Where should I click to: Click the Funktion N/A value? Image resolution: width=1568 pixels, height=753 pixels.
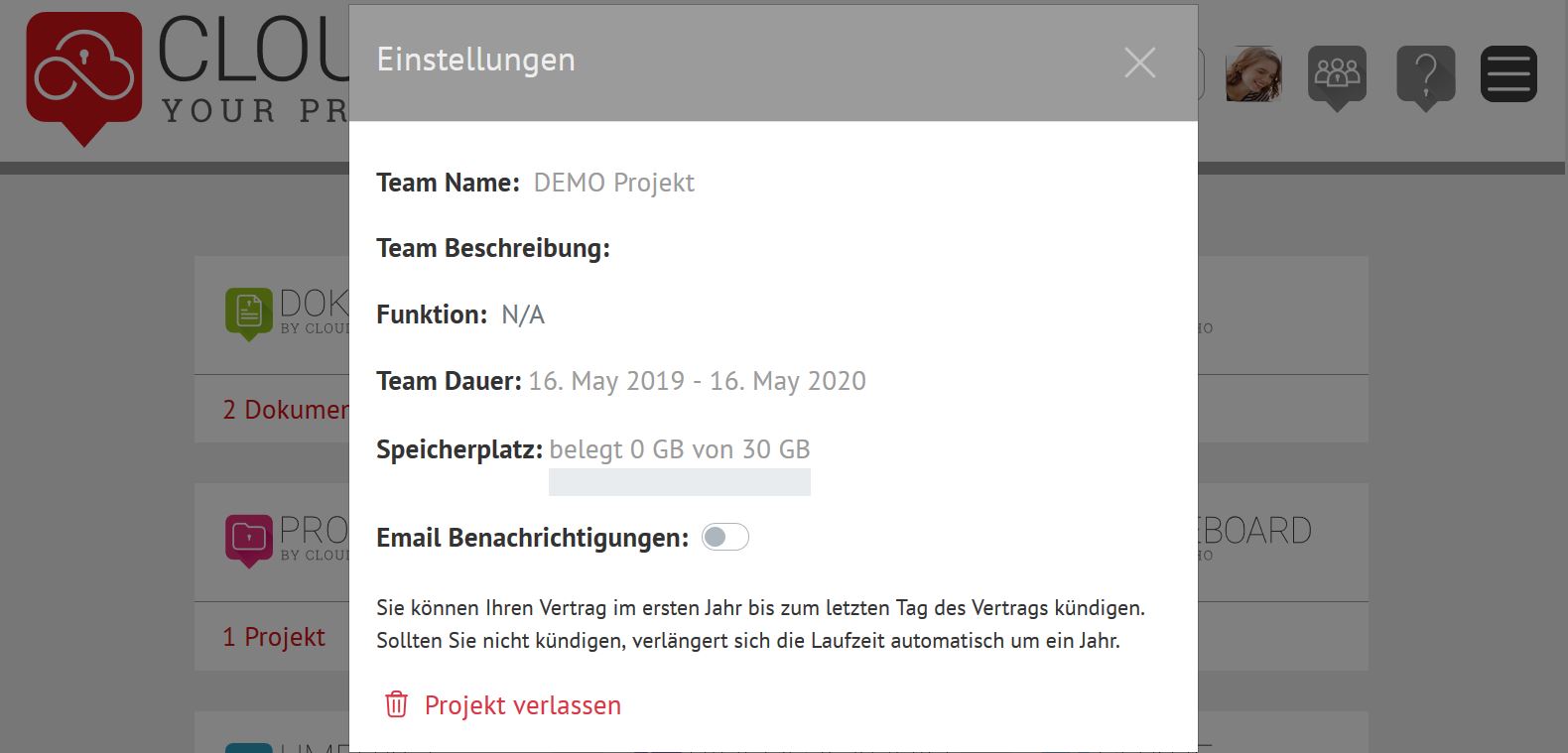(x=523, y=314)
